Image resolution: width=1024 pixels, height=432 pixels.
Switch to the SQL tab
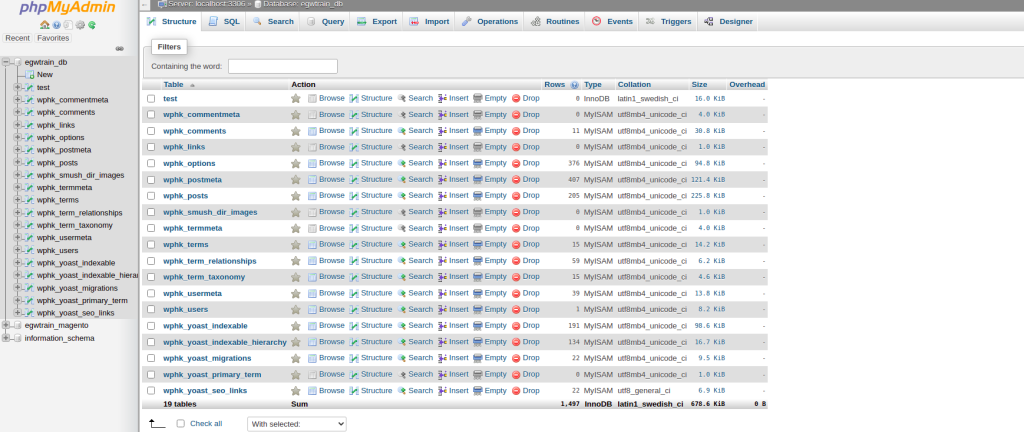pos(224,21)
